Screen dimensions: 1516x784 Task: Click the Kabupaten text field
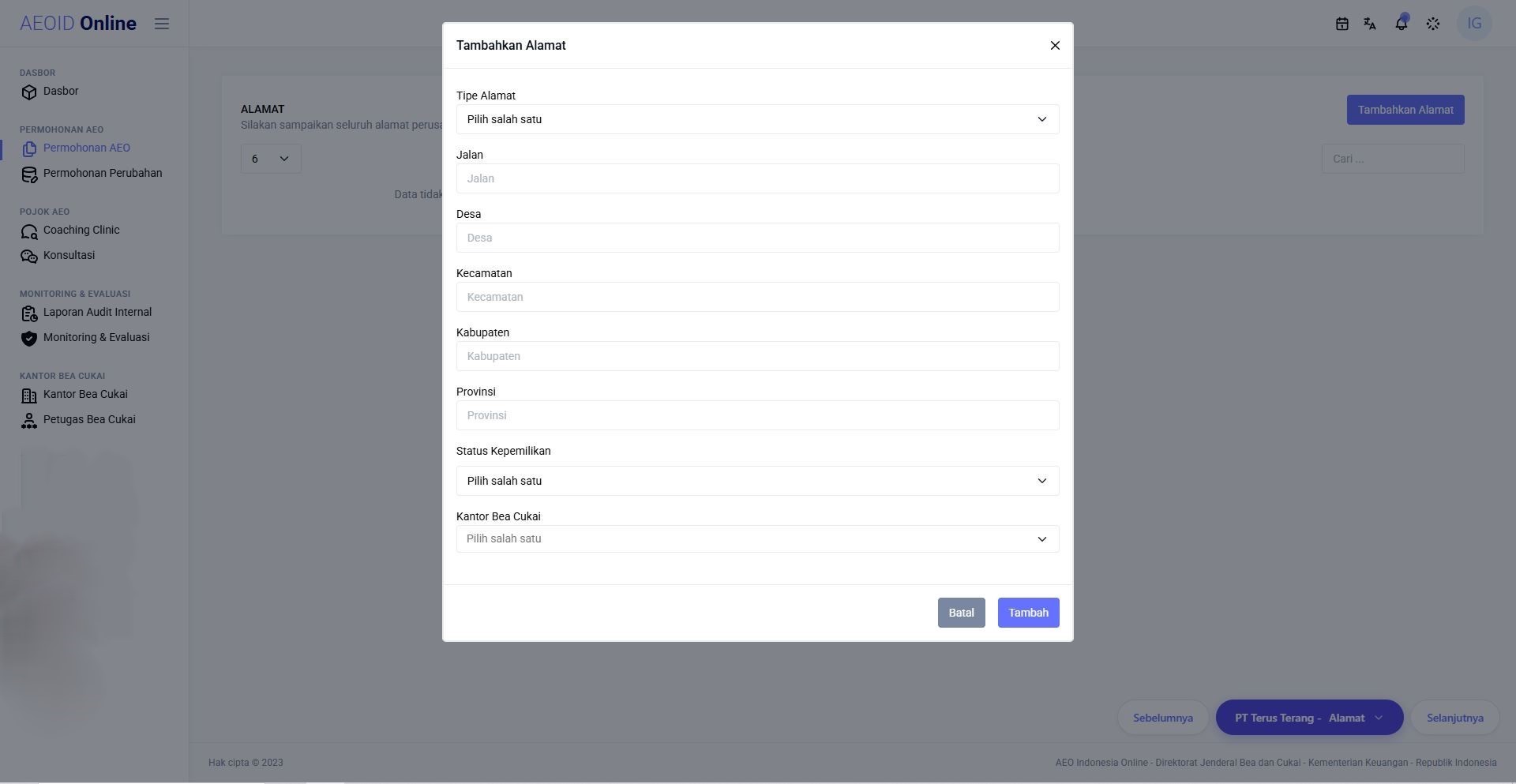(x=758, y=356)
